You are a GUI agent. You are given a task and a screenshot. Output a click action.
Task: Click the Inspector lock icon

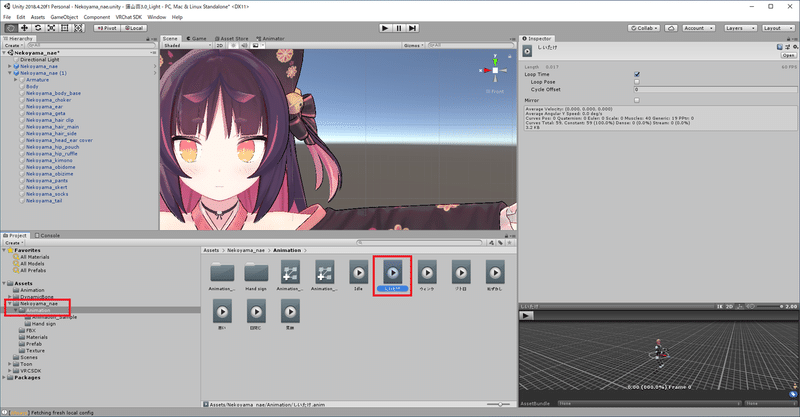(x=789, y=39)
